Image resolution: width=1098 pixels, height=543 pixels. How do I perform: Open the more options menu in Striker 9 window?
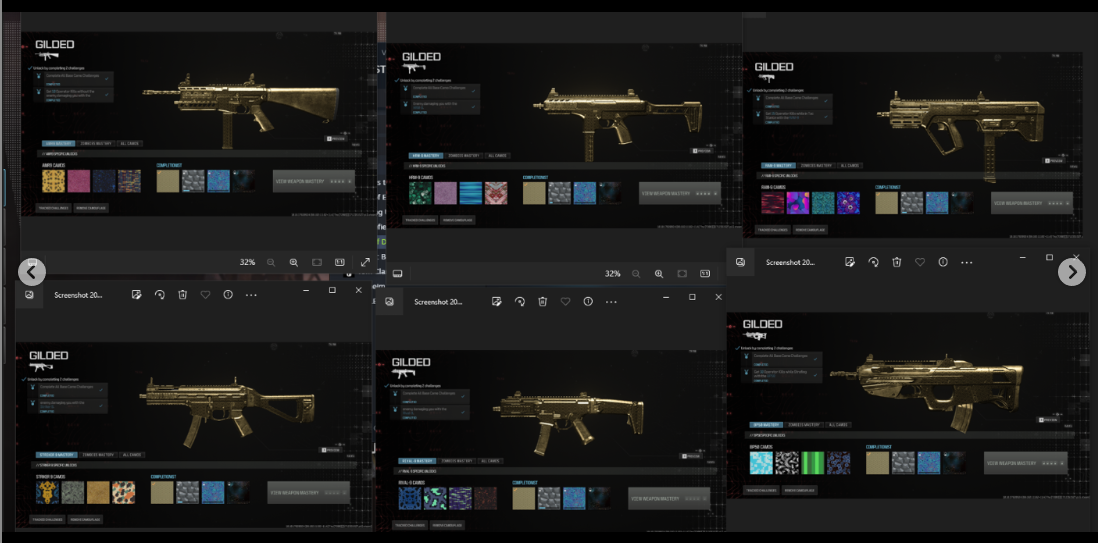(251, 295)
